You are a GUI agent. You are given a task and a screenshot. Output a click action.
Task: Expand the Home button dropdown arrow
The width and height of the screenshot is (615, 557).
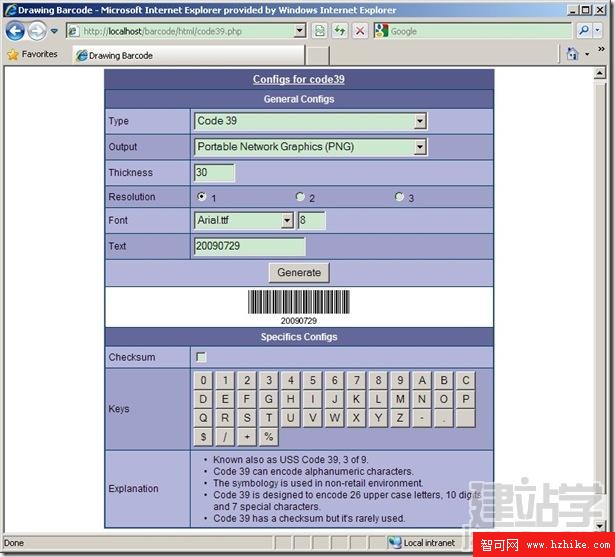click(x=587, y=54)
